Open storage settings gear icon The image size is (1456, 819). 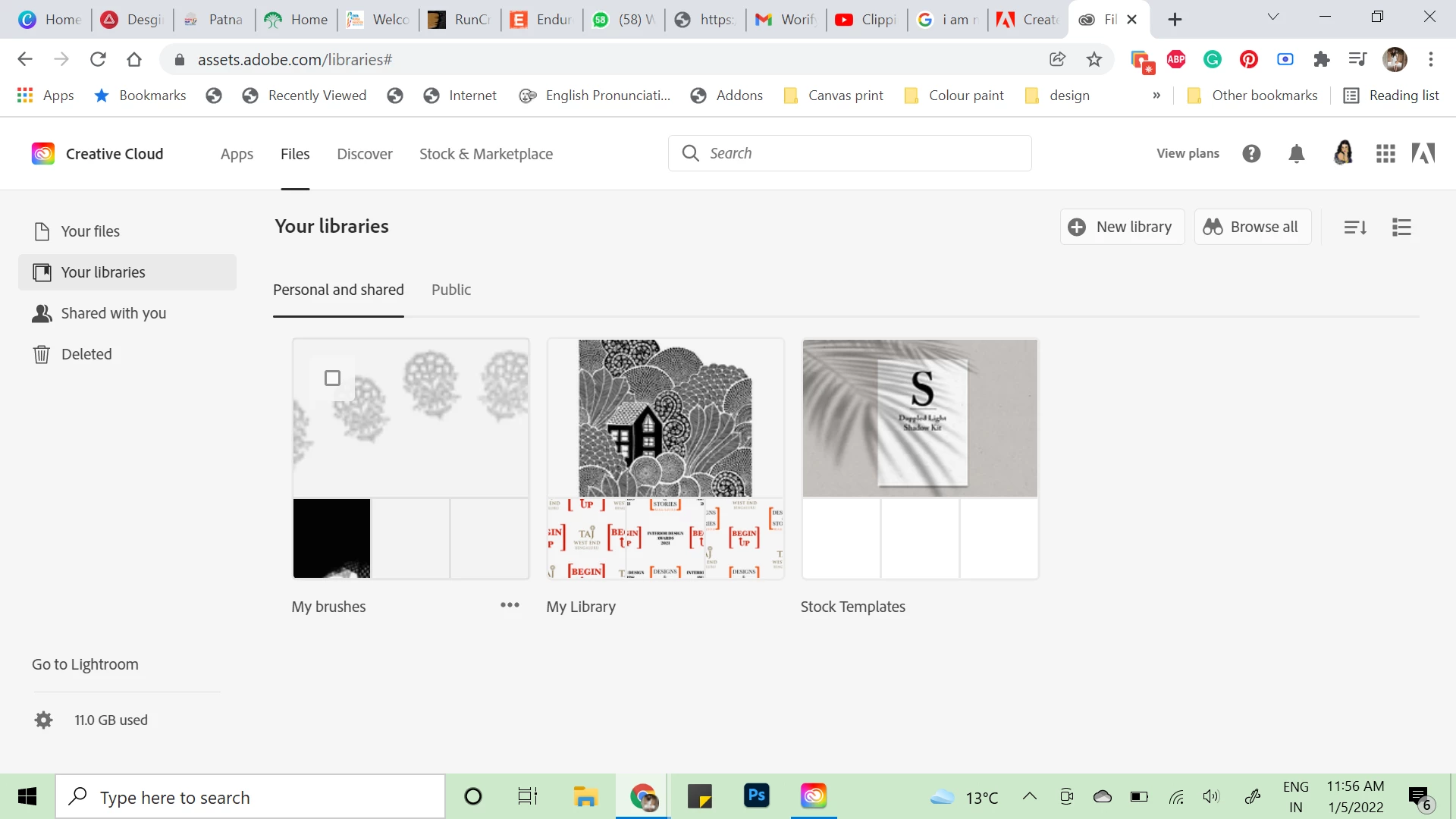(x=44, y=720)
